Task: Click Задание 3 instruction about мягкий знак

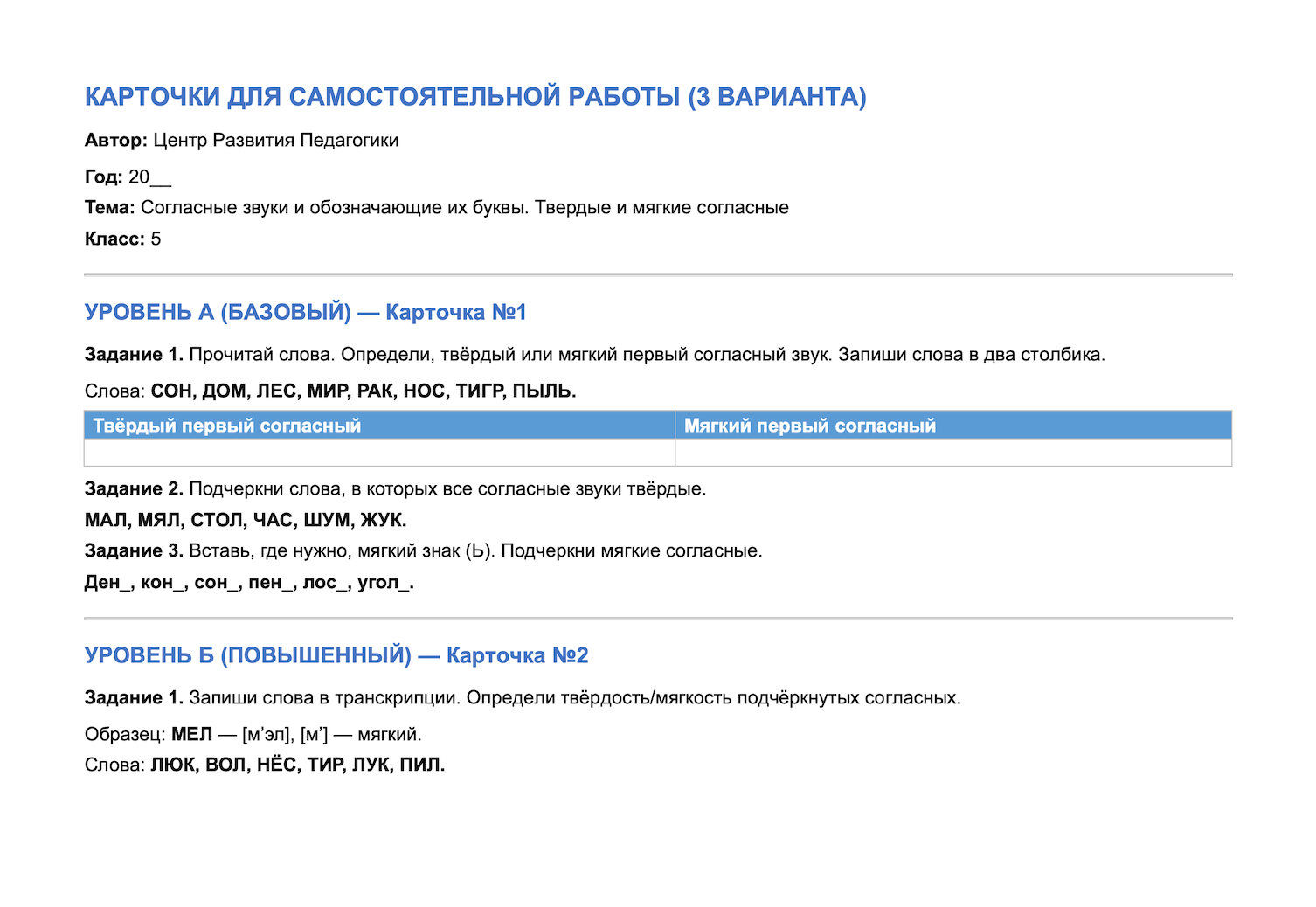Action: (424, 551)
